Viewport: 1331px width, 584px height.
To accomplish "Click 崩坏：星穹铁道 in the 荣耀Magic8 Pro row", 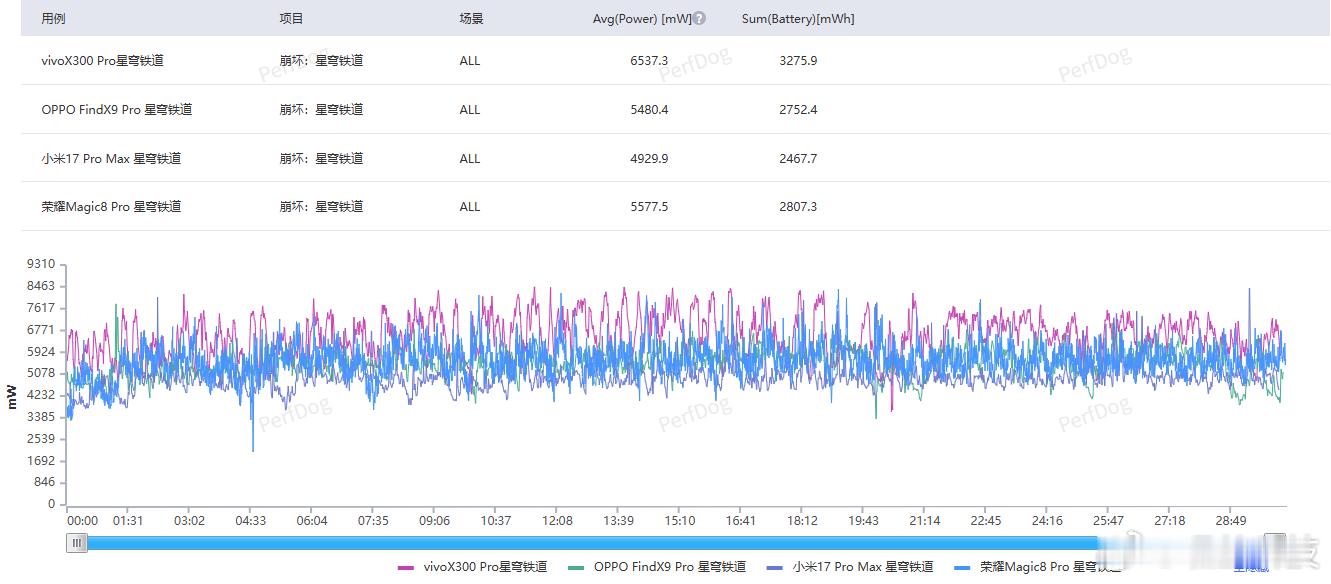I will (x=321, y=207).
